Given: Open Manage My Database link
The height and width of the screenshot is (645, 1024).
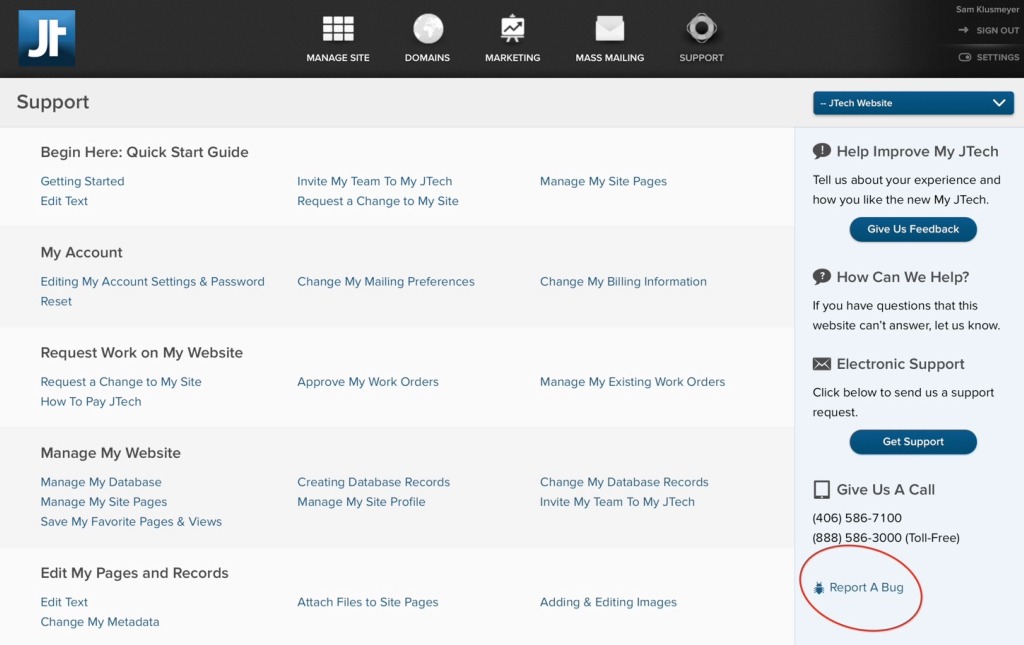Looking at the screenshot, I should 101,482.
